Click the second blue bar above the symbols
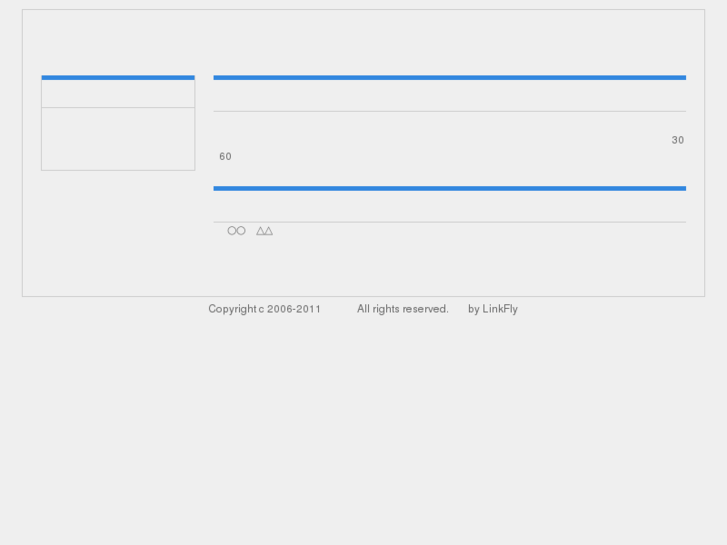The height and width of the screenshot is (545, 727). (449, 188)
